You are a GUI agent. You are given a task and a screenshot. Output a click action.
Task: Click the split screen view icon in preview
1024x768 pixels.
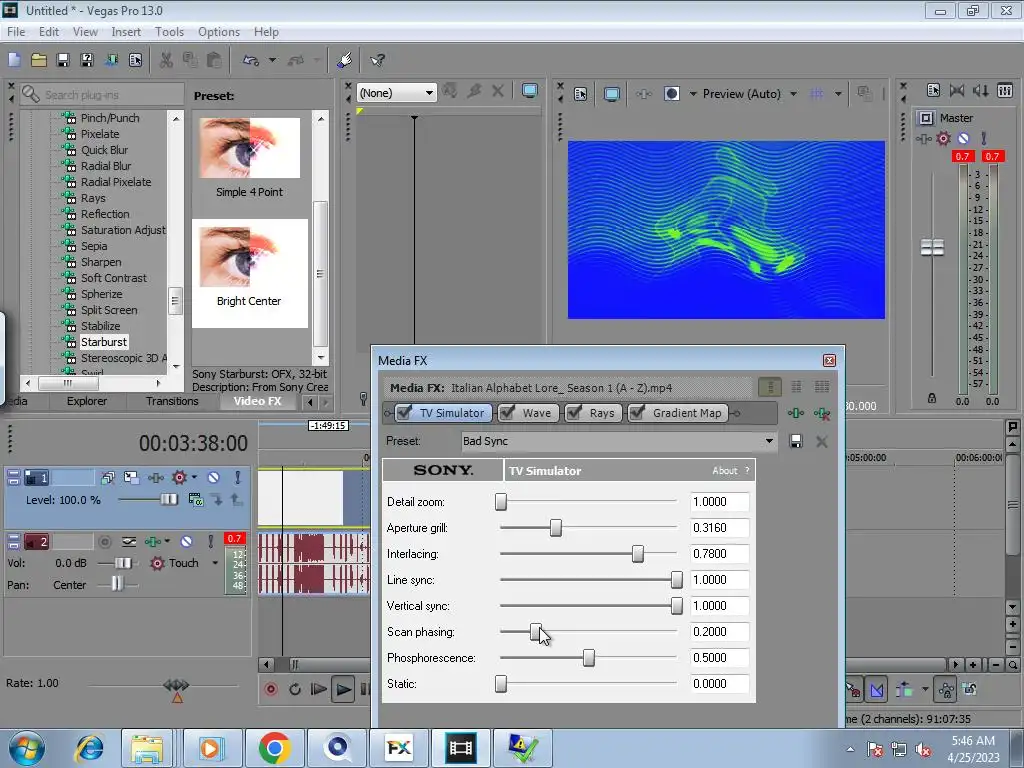coord(671,94)
